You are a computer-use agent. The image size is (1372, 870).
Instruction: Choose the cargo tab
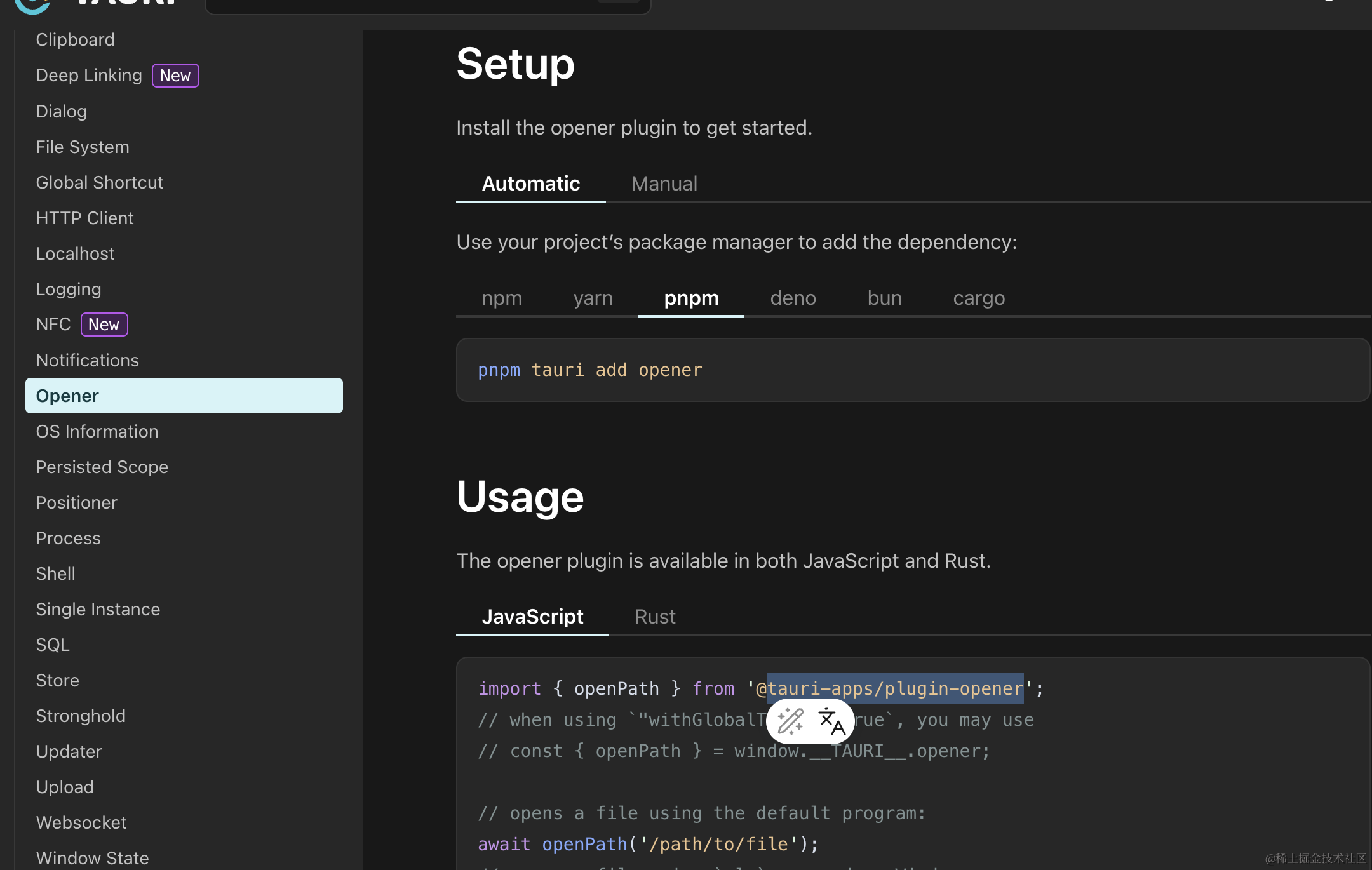(x=978, y=298)
